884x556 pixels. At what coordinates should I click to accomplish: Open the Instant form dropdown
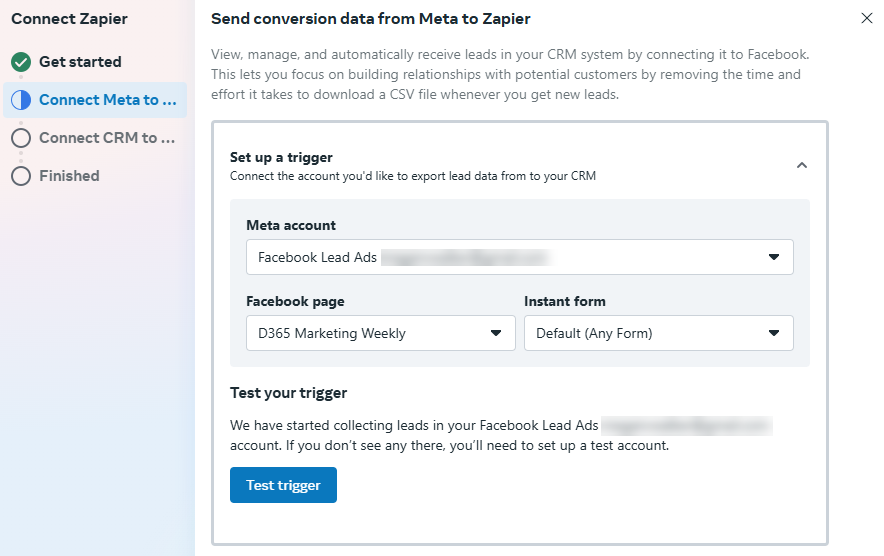tap(658, 333)
